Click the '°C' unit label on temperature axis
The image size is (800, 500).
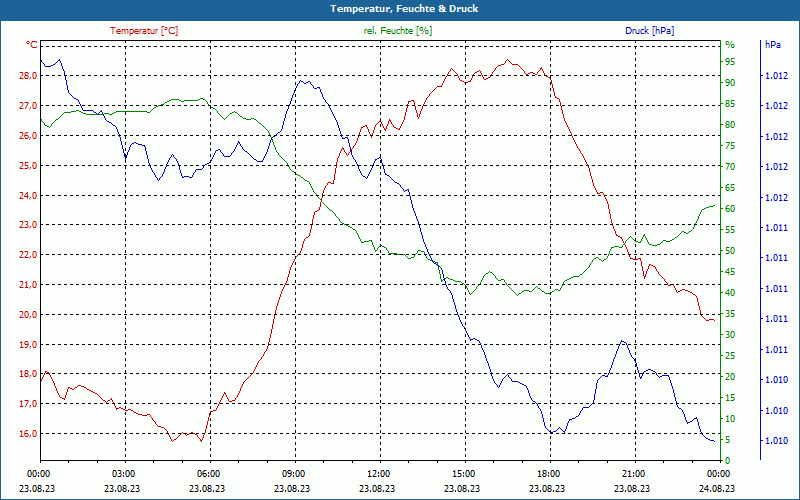pos(32,45)
